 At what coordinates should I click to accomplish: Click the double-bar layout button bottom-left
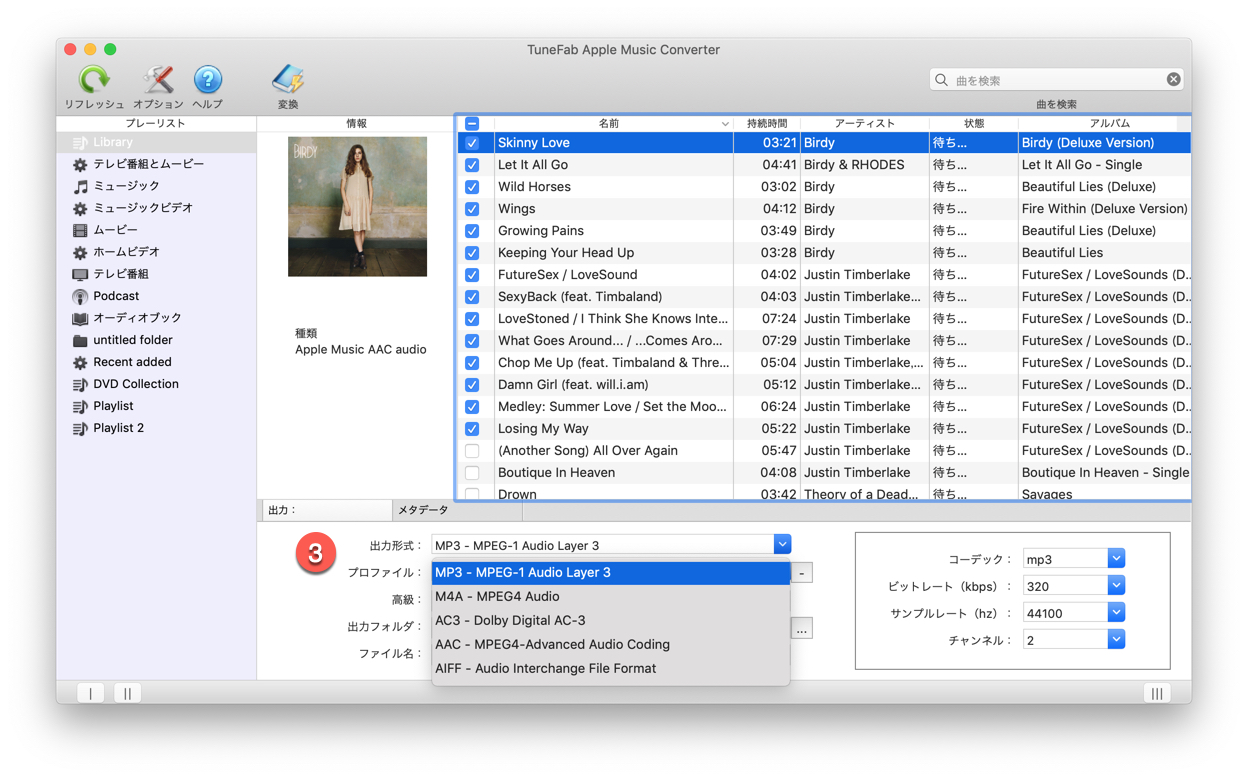[128, 693]
